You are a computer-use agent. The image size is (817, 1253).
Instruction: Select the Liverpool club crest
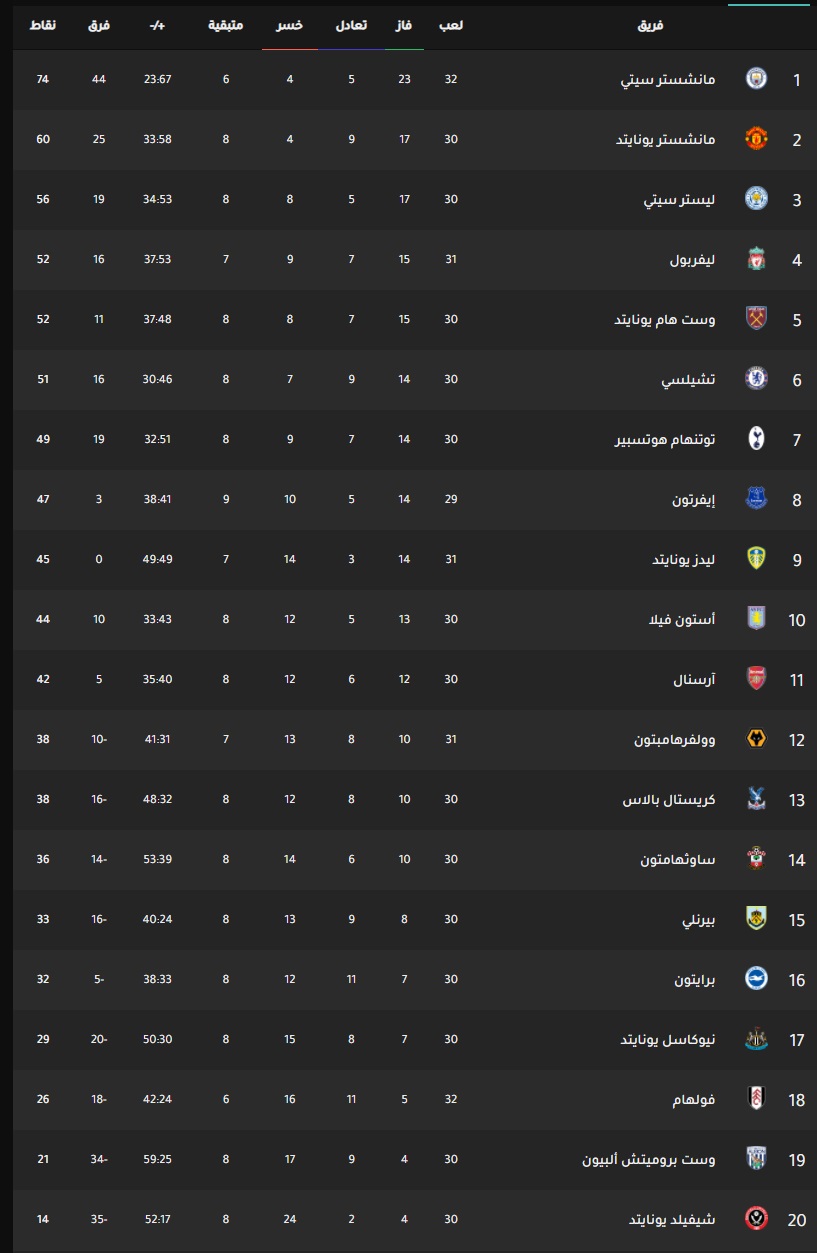click(757, 259)
